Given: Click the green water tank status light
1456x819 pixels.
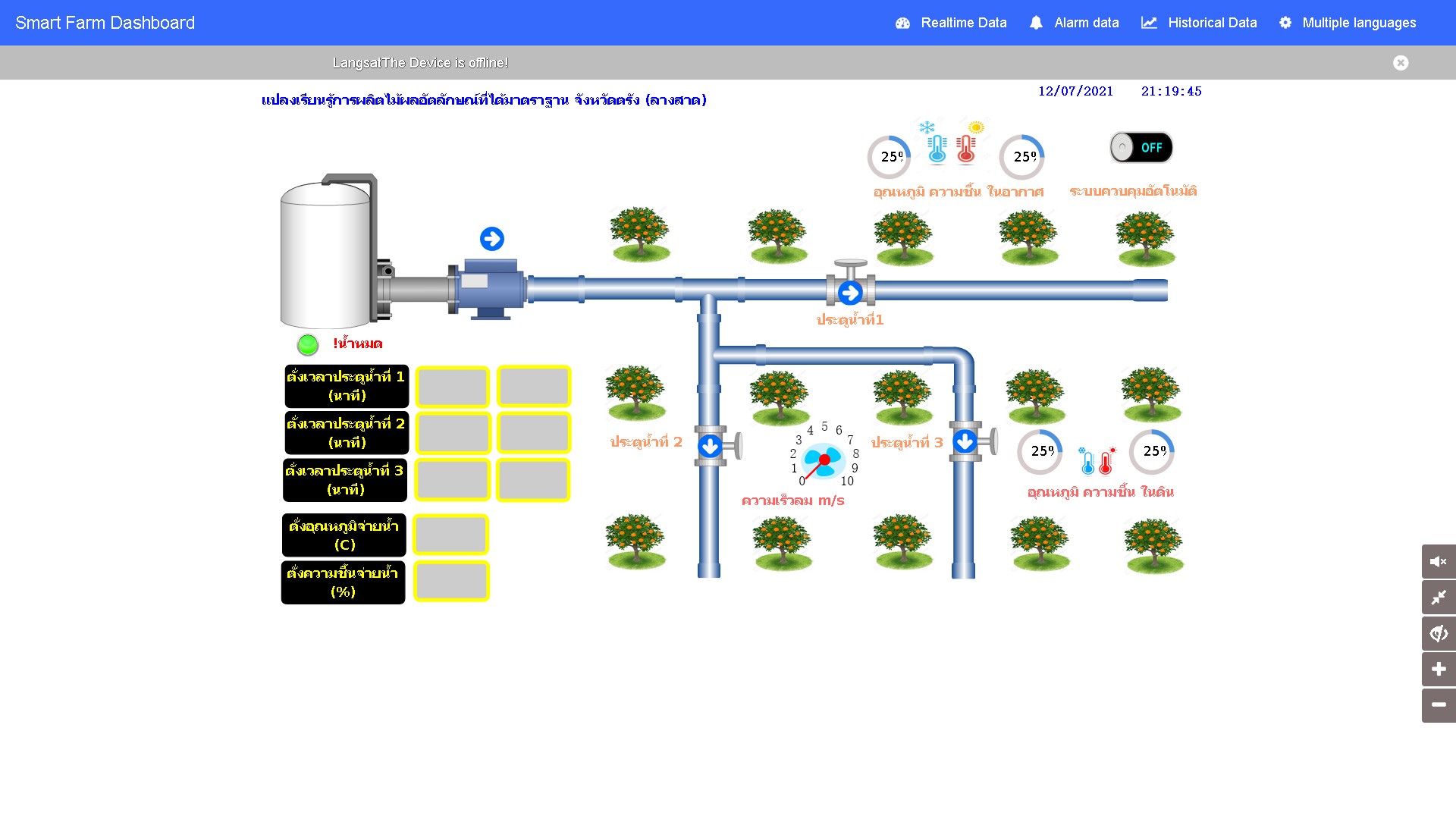Looking at the screenshot, I should (x=308, y=345).
